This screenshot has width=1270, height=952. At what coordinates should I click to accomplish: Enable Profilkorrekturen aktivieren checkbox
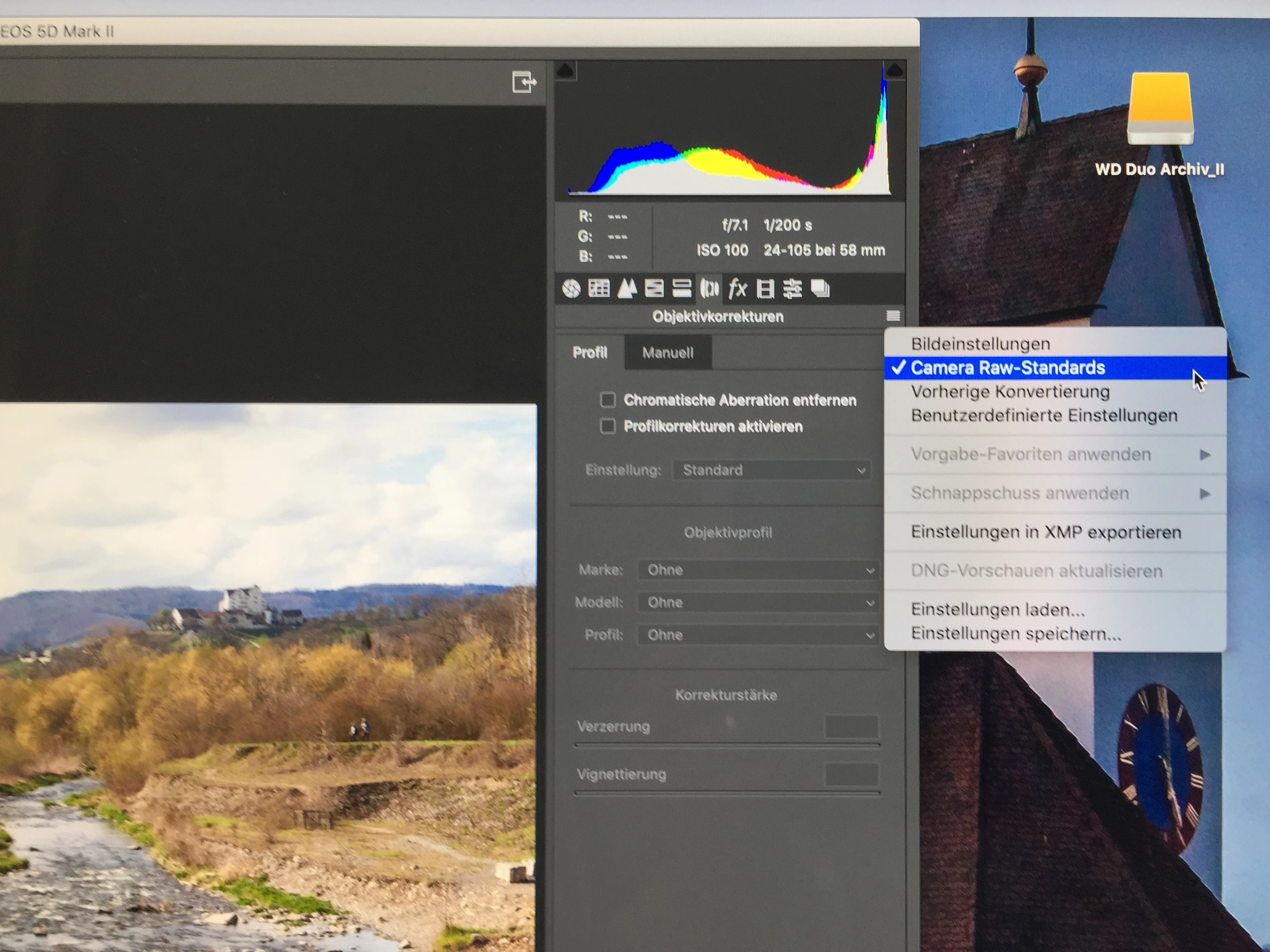[607, 426]
